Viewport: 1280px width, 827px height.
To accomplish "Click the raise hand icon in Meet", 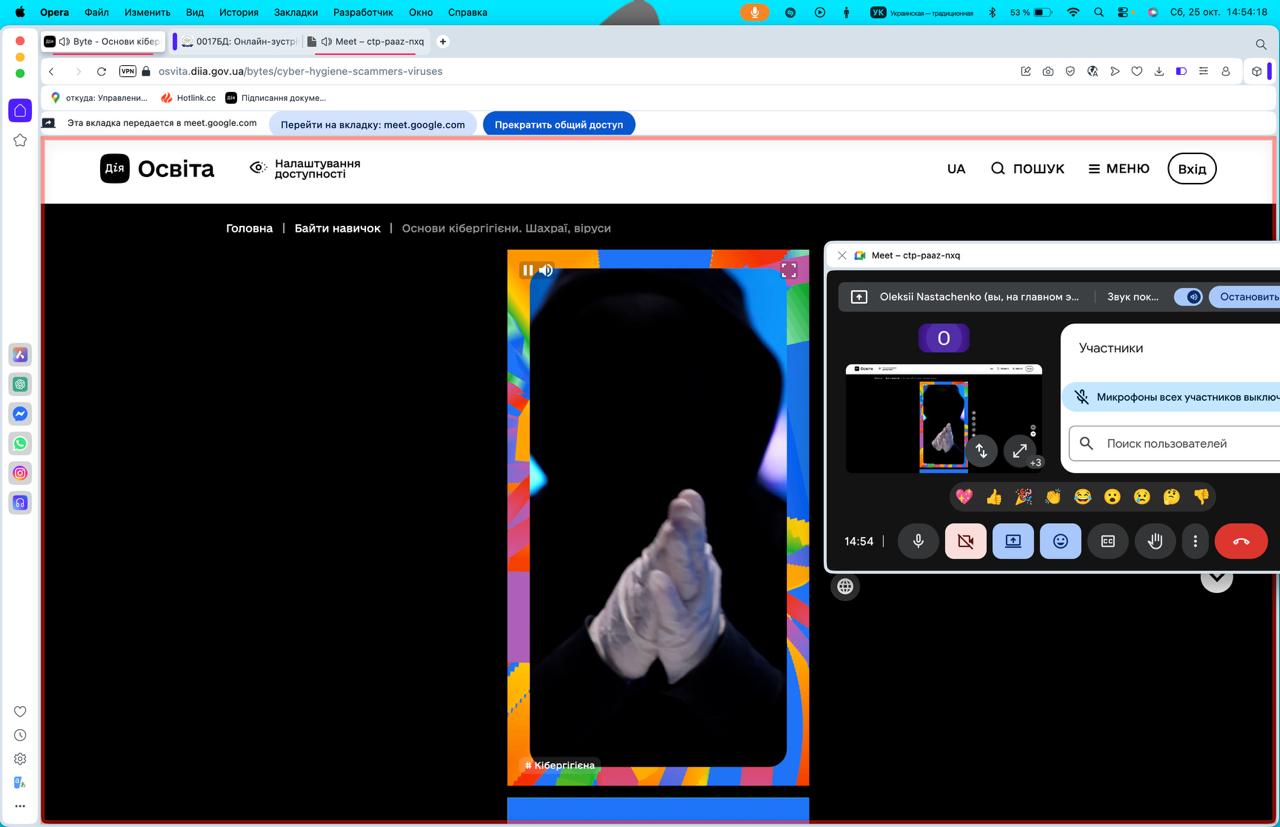I will pos(1154,541).
